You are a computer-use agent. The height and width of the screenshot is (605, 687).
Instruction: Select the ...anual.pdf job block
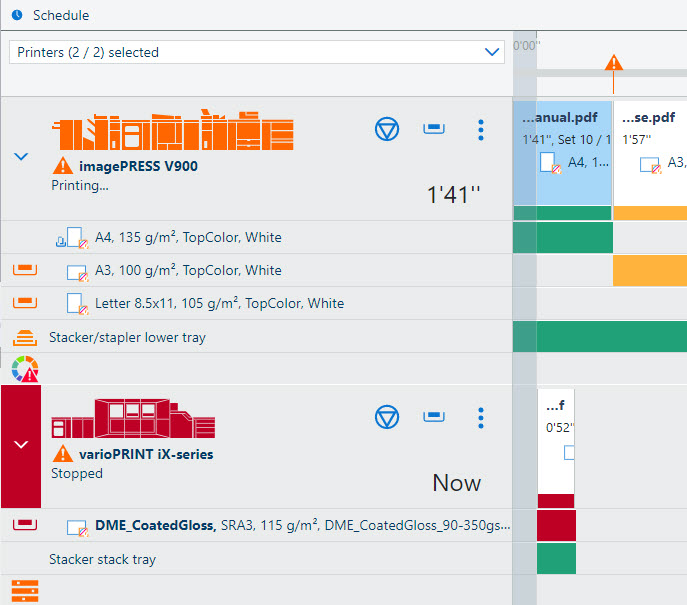click(562, 160)
